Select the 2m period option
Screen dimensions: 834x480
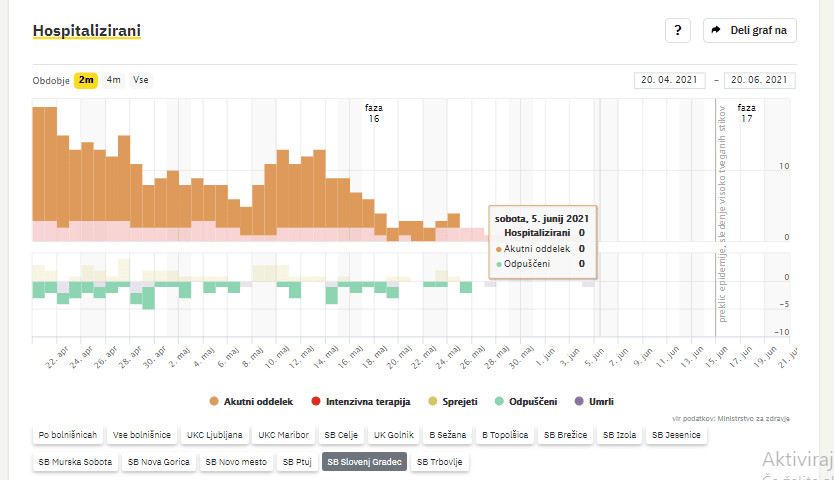tap(86, 80)
